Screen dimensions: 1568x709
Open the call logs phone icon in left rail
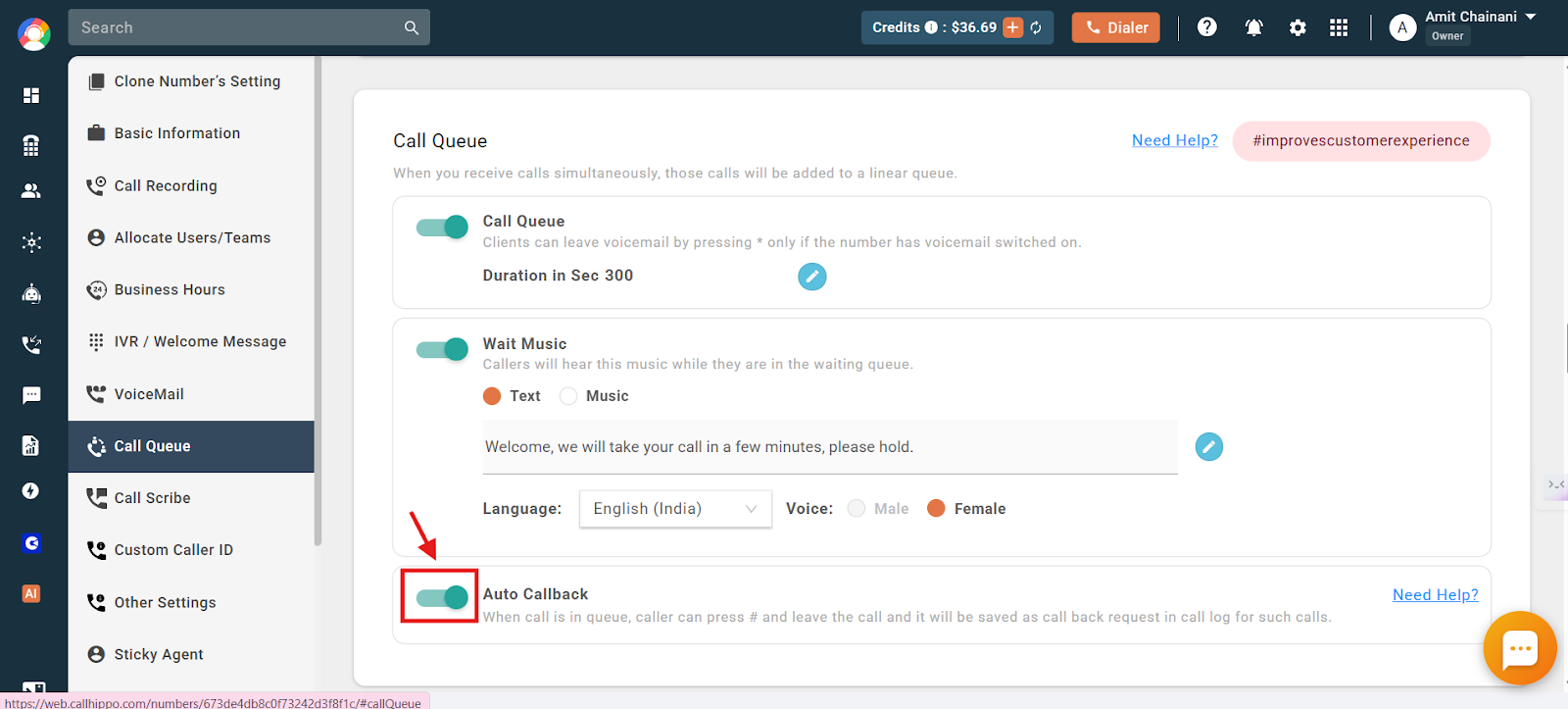[x=31, y=344]
